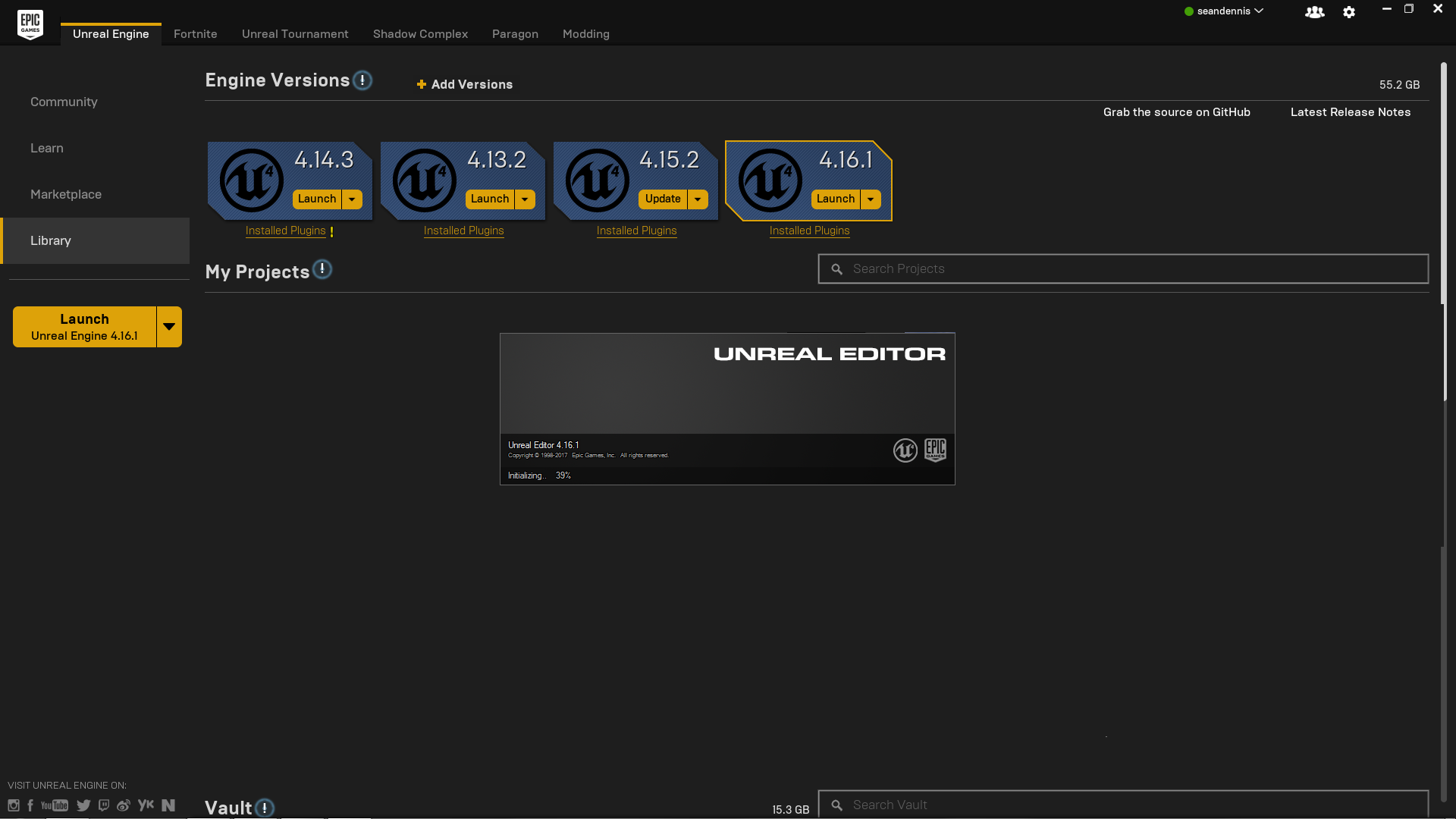Open Unreal Engine Instagram page icon
This screenshot has width=1456, height=819.
[x=14, y=805]
